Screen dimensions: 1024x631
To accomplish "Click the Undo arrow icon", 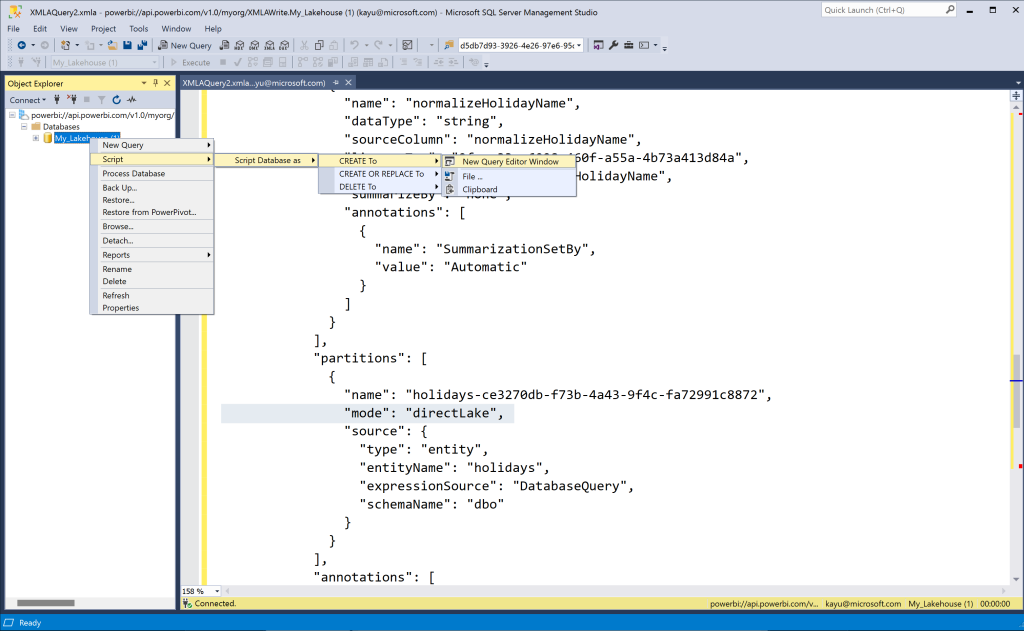I will click(x=354, y=45).
